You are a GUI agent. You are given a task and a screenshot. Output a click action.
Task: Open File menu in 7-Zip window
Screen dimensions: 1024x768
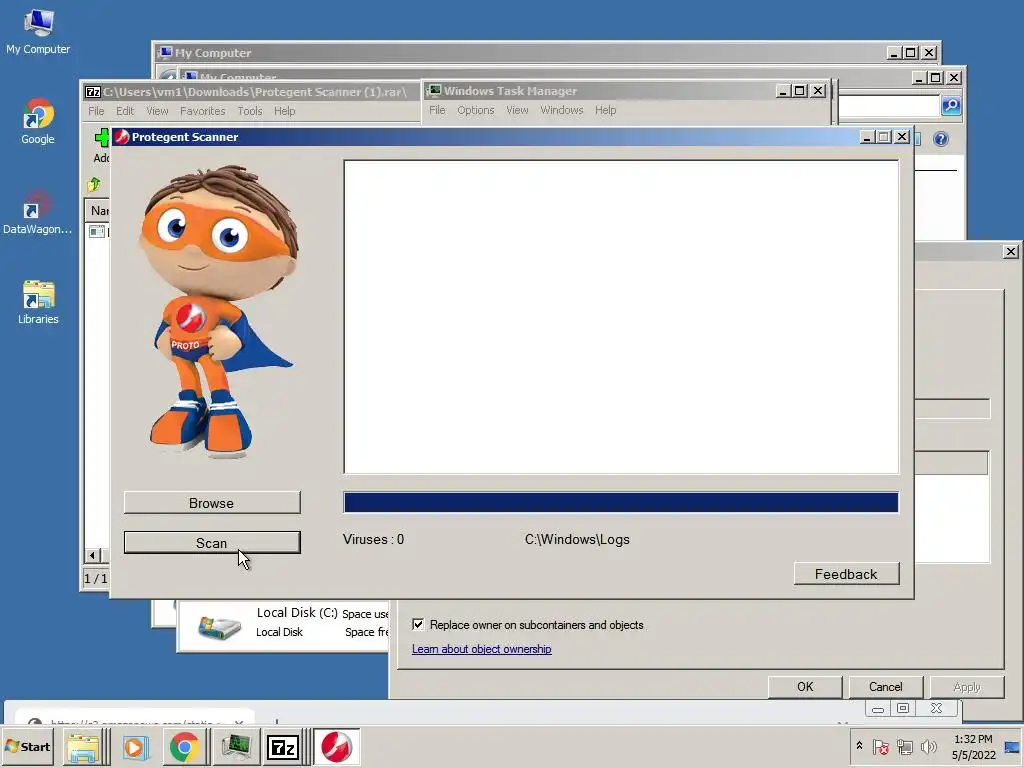coord(96,111)
